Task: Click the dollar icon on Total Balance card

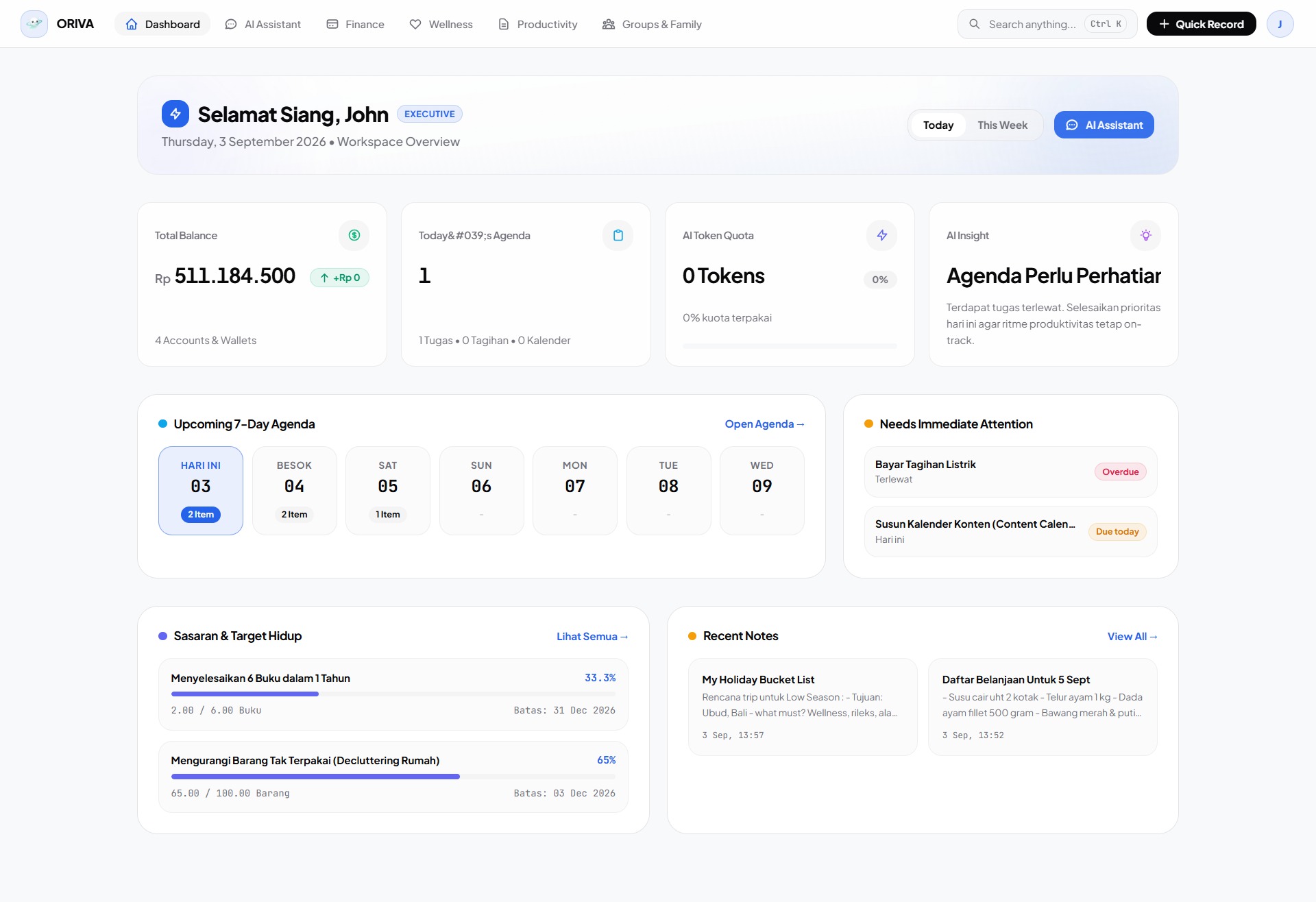Action: [x=354, y=235]
